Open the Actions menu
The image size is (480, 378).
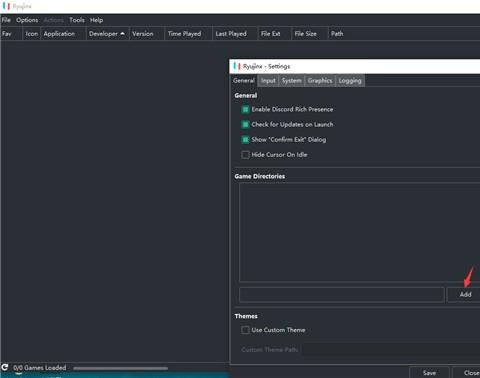click(53, 20)
